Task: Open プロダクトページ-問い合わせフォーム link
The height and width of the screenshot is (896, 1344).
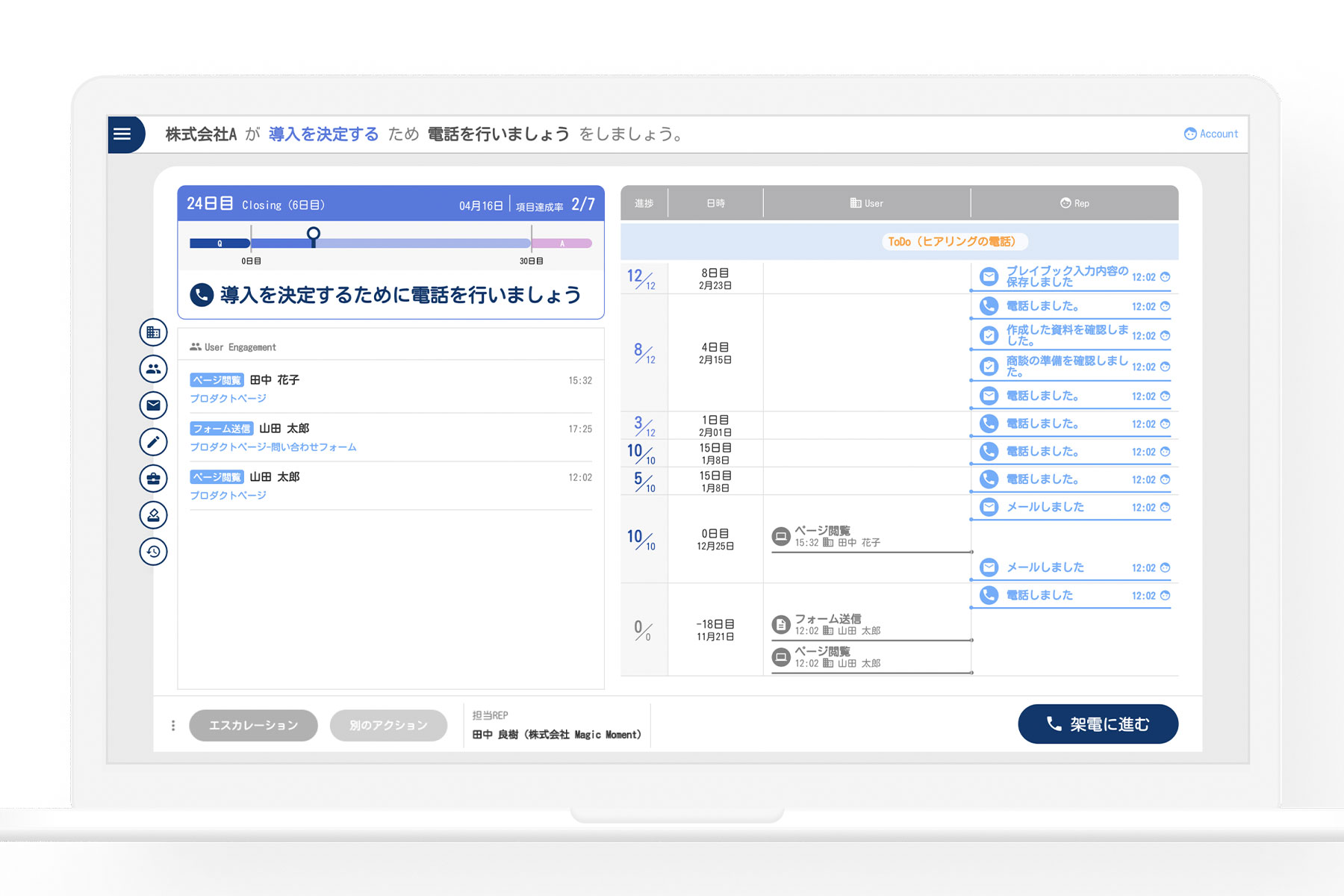Action: 273,447
